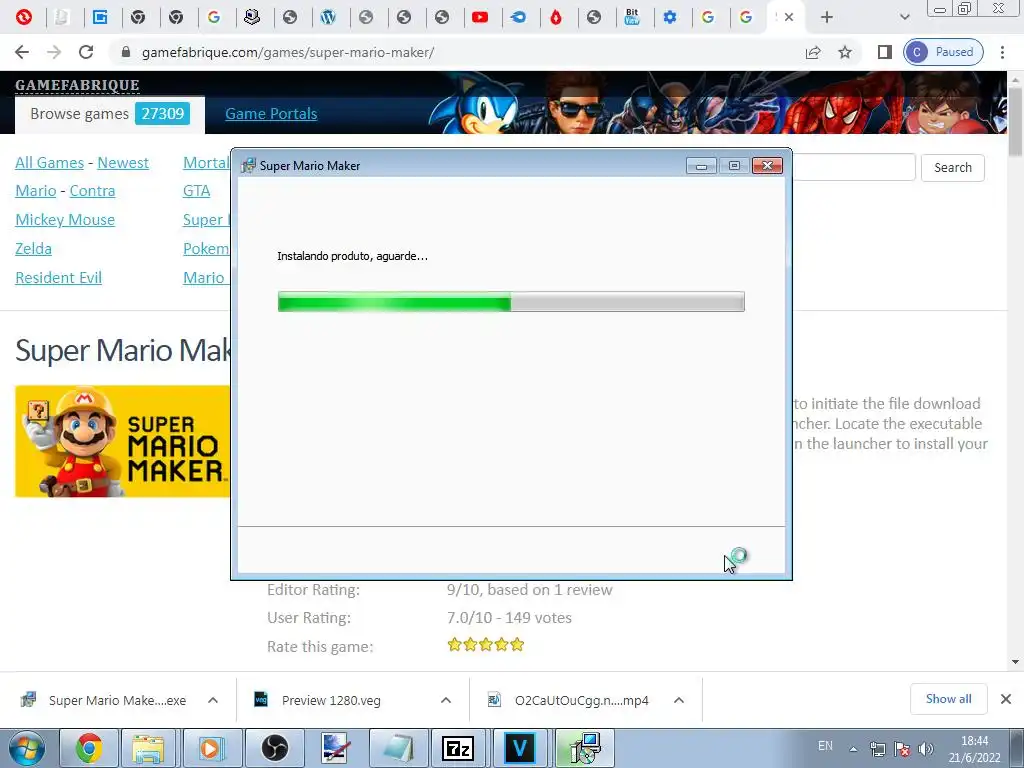The image size is (1024, 768).
Task: Click the padlock site info icon
Action: tap(126, 52)
